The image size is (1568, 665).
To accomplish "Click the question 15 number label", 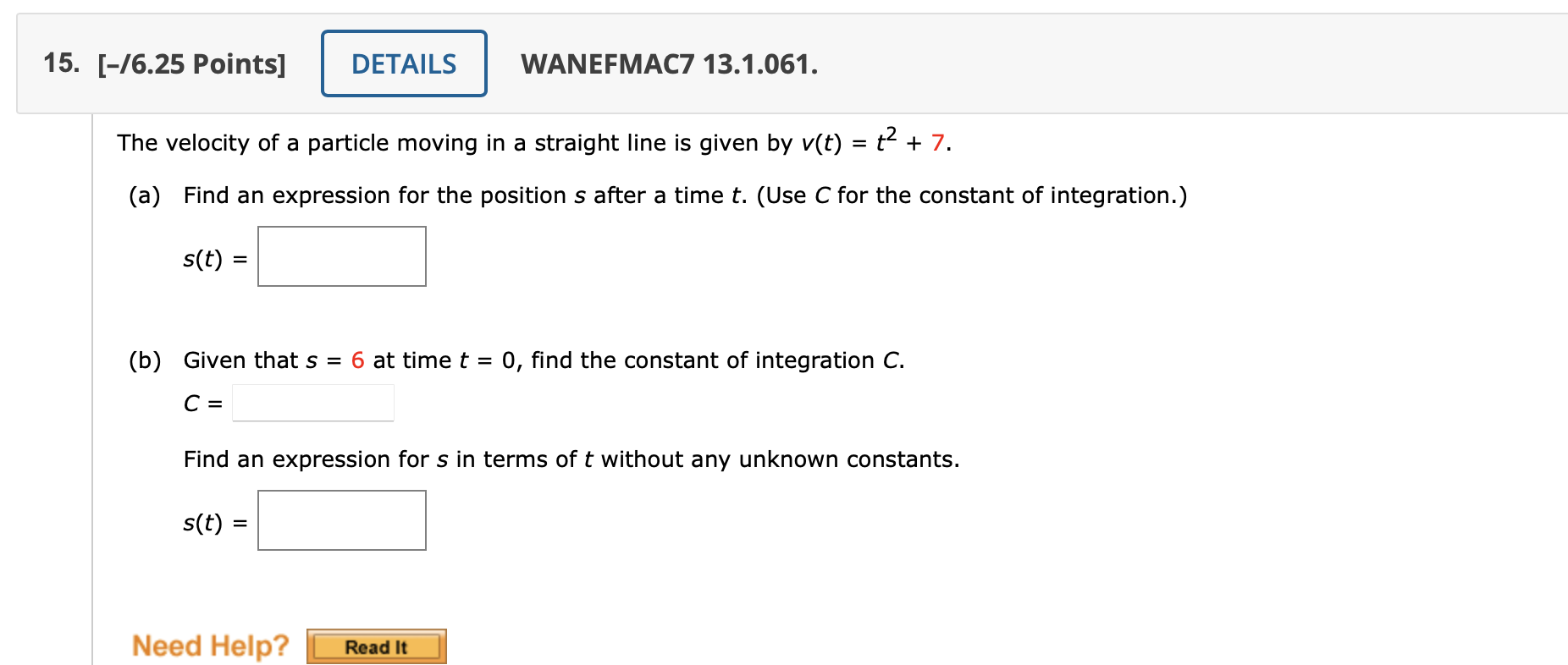I will click(61, 62).
